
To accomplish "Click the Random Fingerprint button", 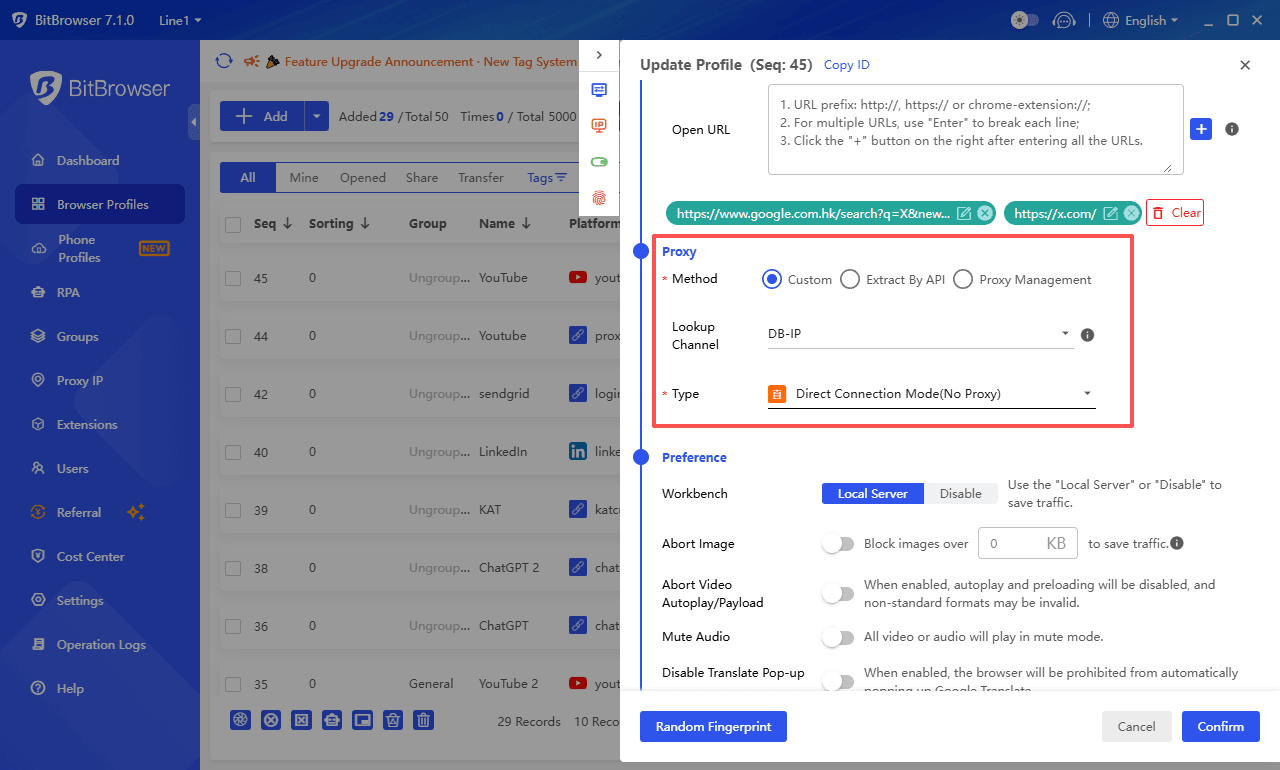I will tap(713, 727).
